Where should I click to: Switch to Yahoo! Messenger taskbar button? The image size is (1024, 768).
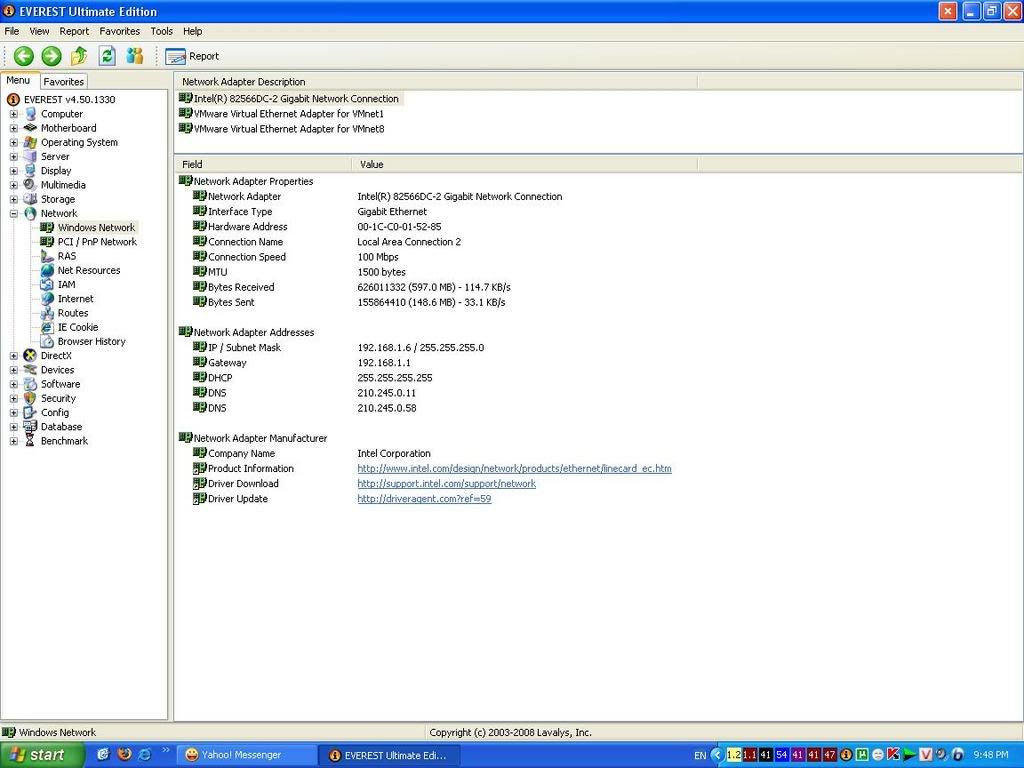click(245, 755)
